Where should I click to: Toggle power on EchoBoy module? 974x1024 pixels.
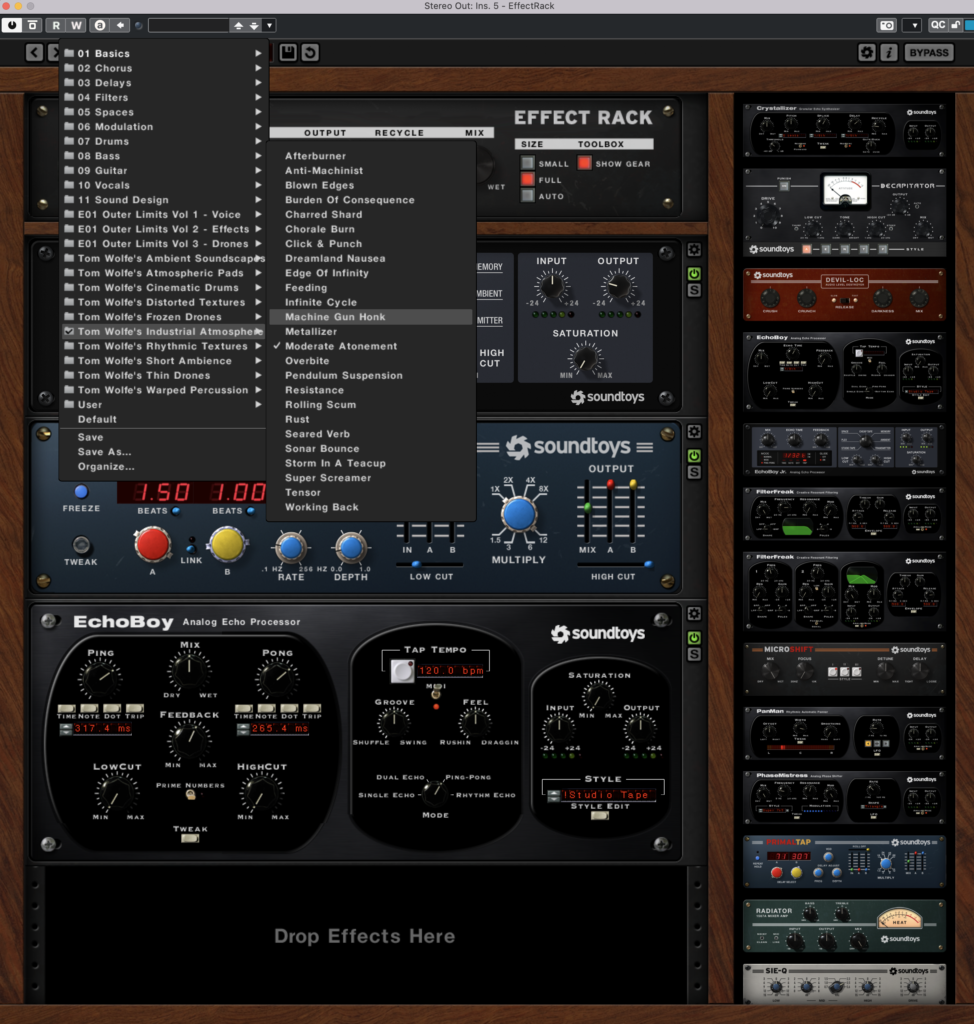(694, 638)
